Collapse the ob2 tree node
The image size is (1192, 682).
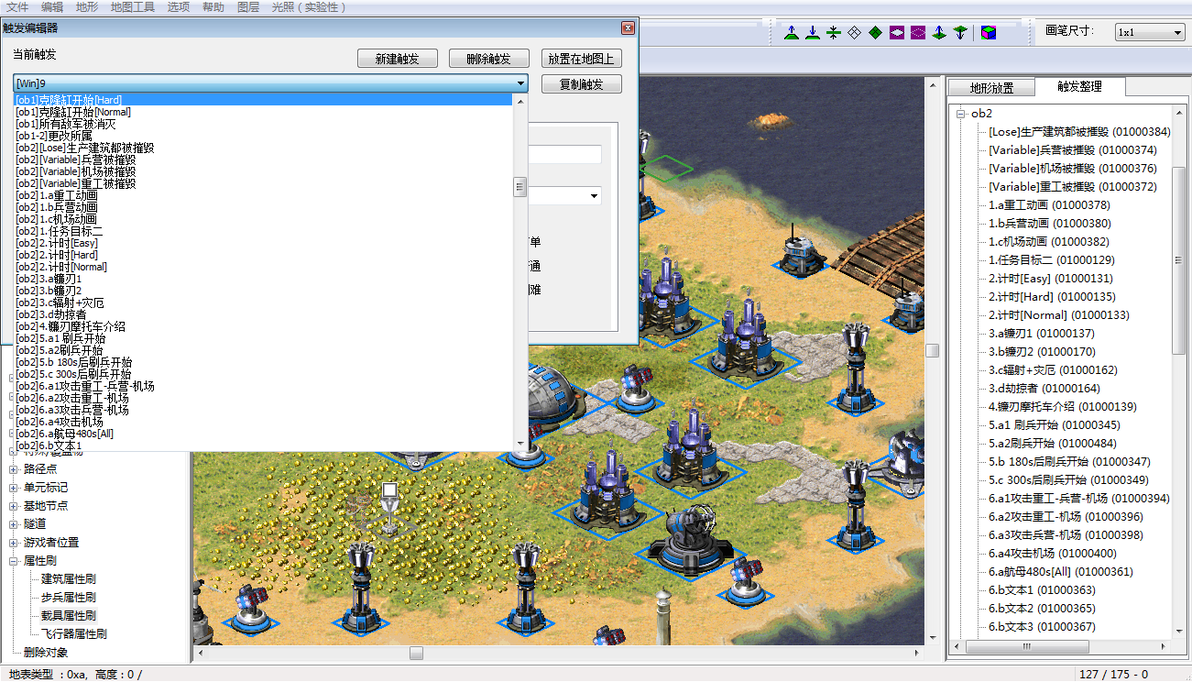961,113
